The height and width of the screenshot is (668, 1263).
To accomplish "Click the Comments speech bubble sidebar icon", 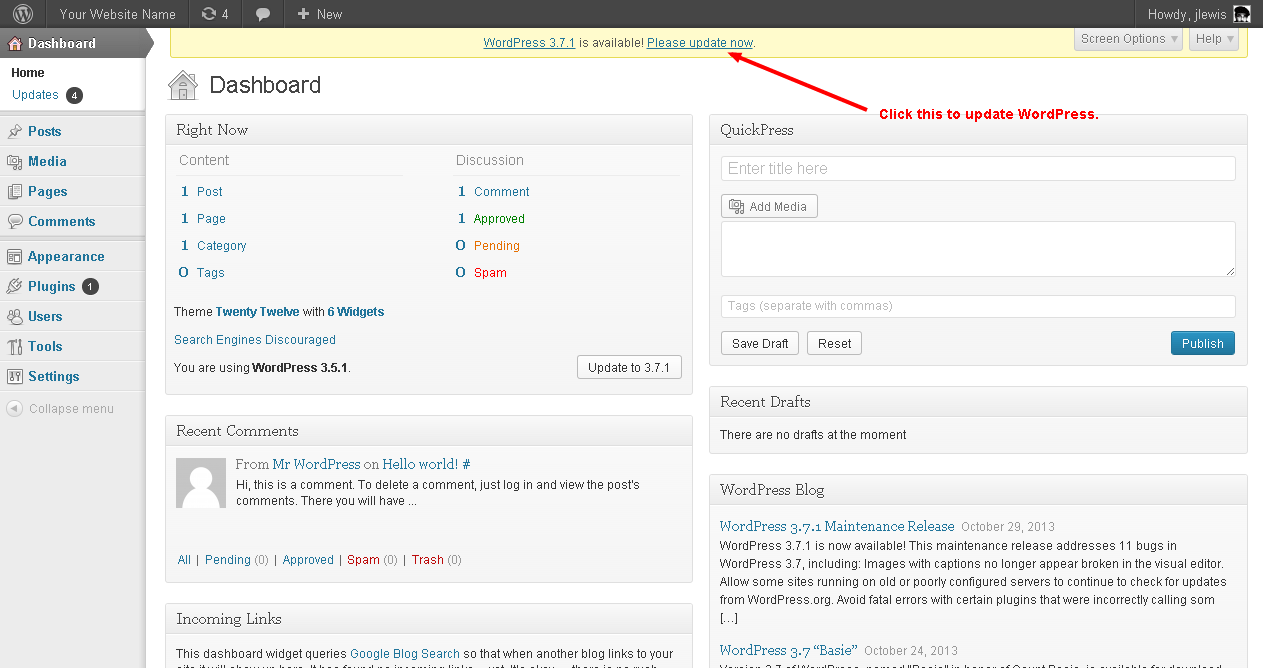I will click(x=15, y=221).
